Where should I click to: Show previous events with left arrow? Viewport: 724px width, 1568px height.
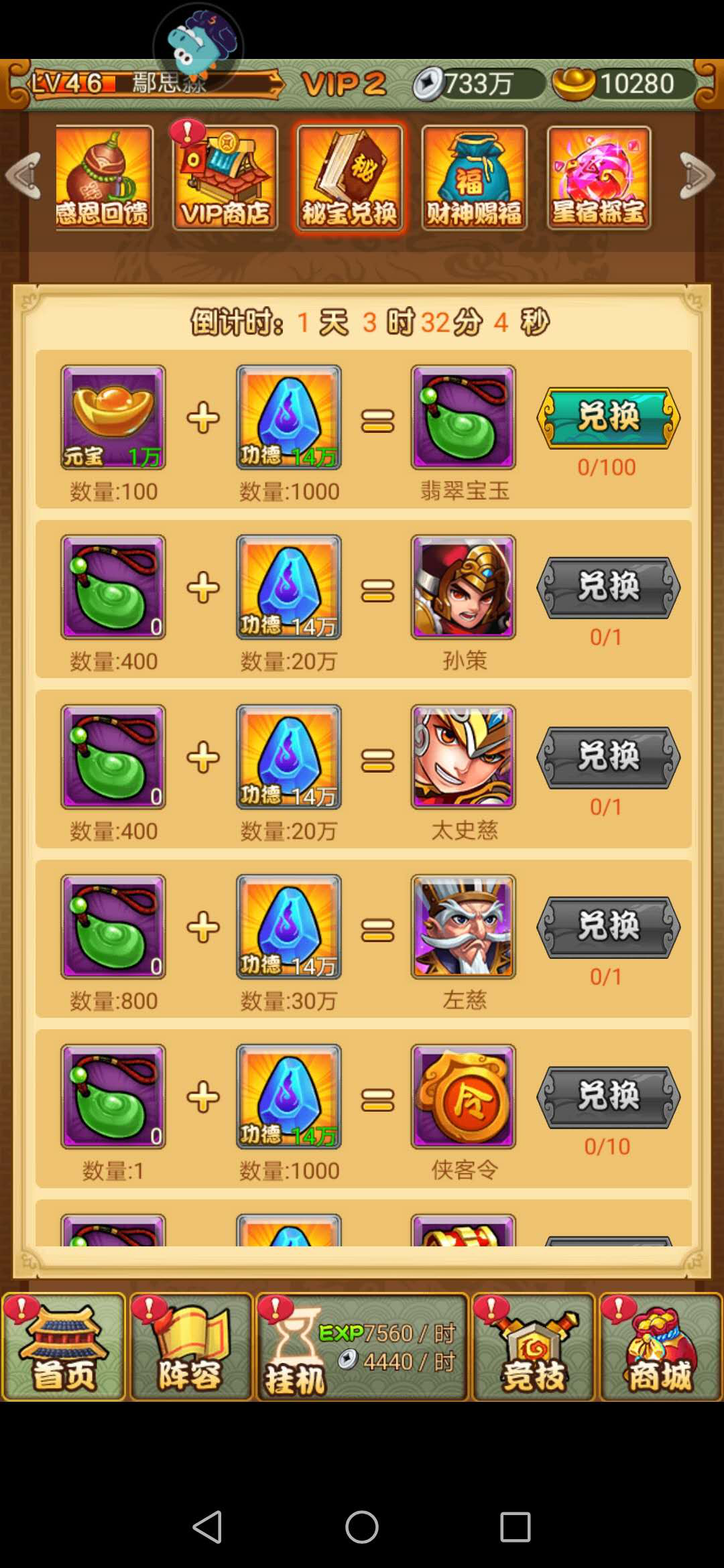(x=23, y=176)
